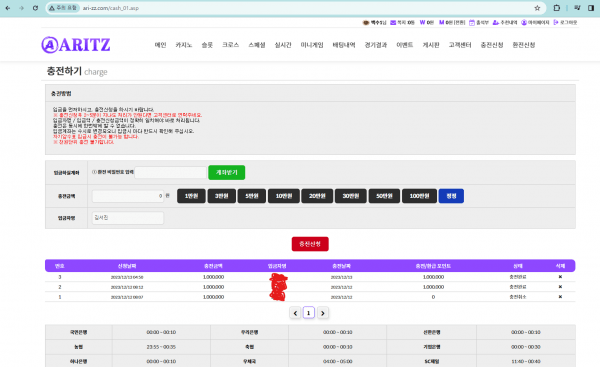Click the green 계좌받기 button
The width and height of the screenshot is (600, 367).
[x=227, y=173]
